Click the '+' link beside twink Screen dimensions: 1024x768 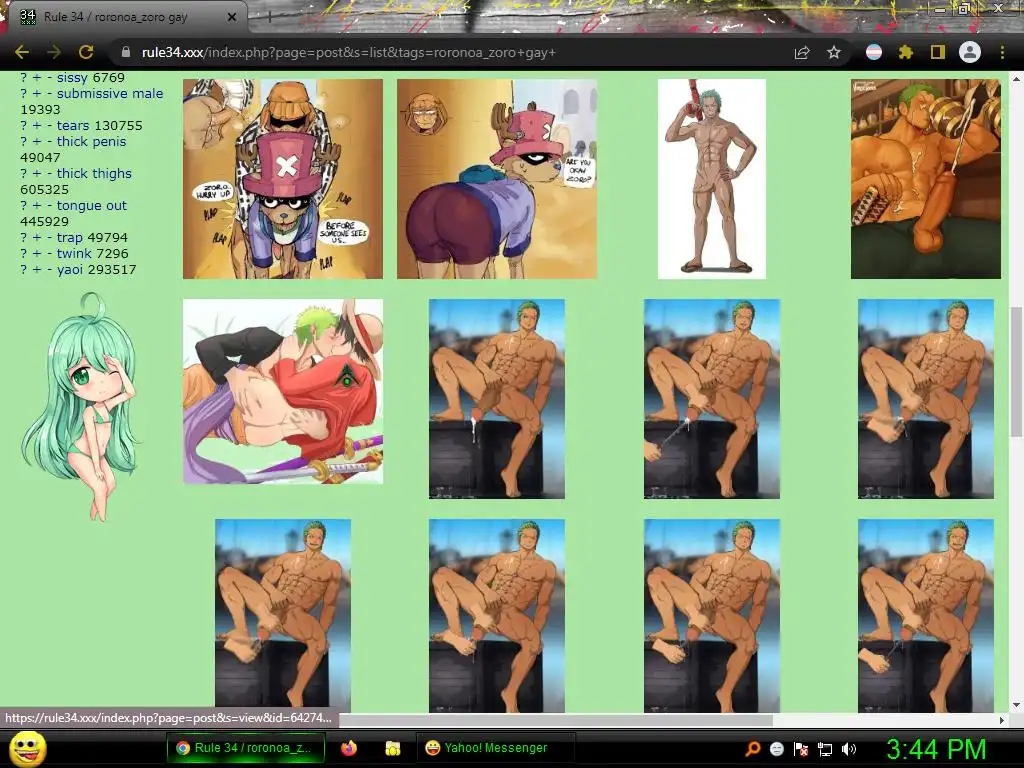point(37,253)
